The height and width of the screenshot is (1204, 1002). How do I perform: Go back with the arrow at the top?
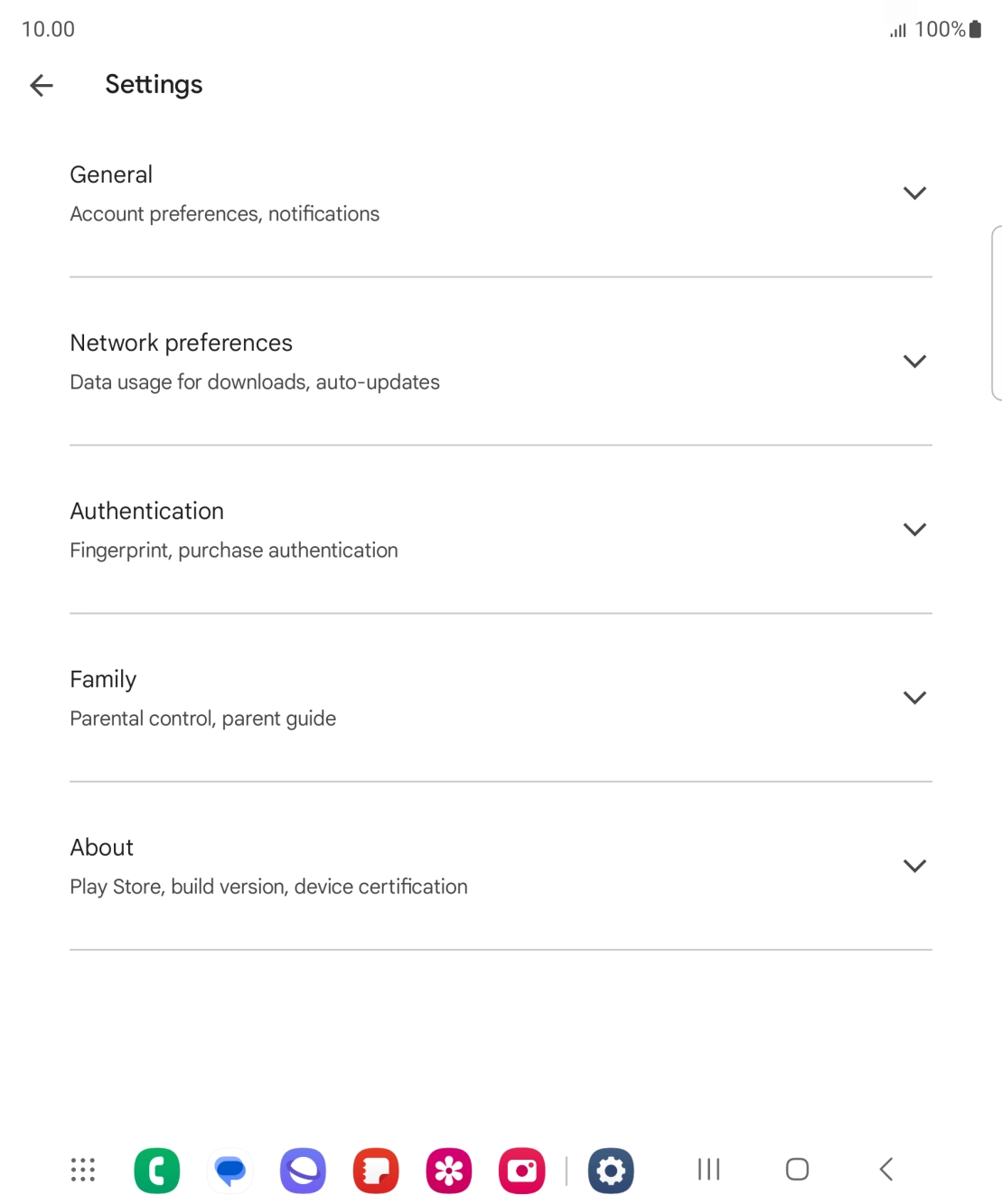[41, 84]
